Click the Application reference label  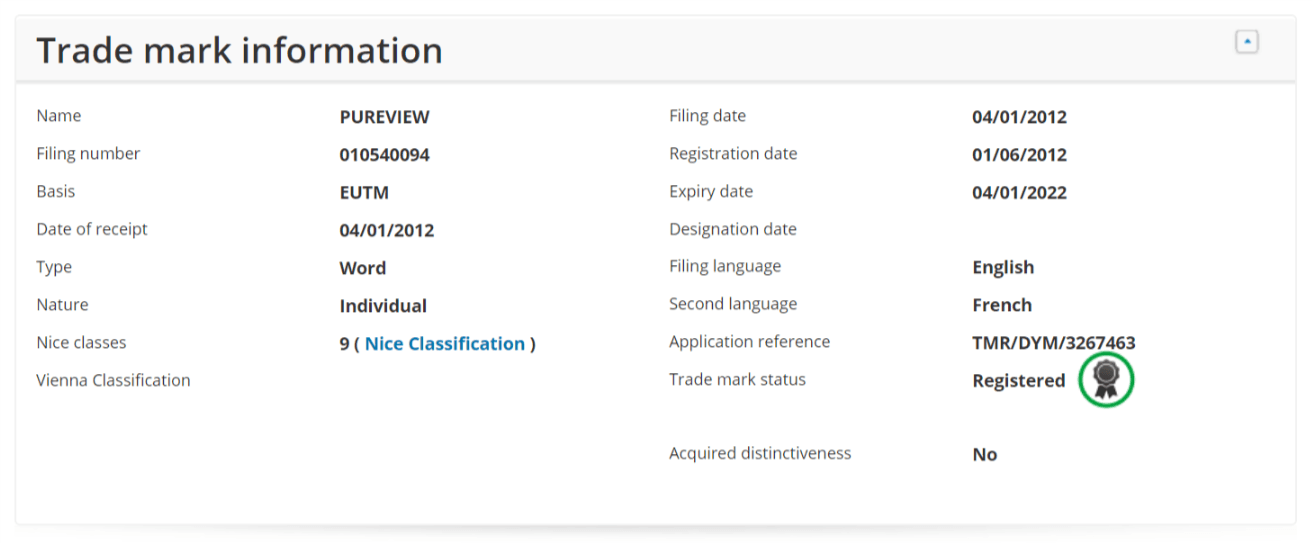coord(749,342)
